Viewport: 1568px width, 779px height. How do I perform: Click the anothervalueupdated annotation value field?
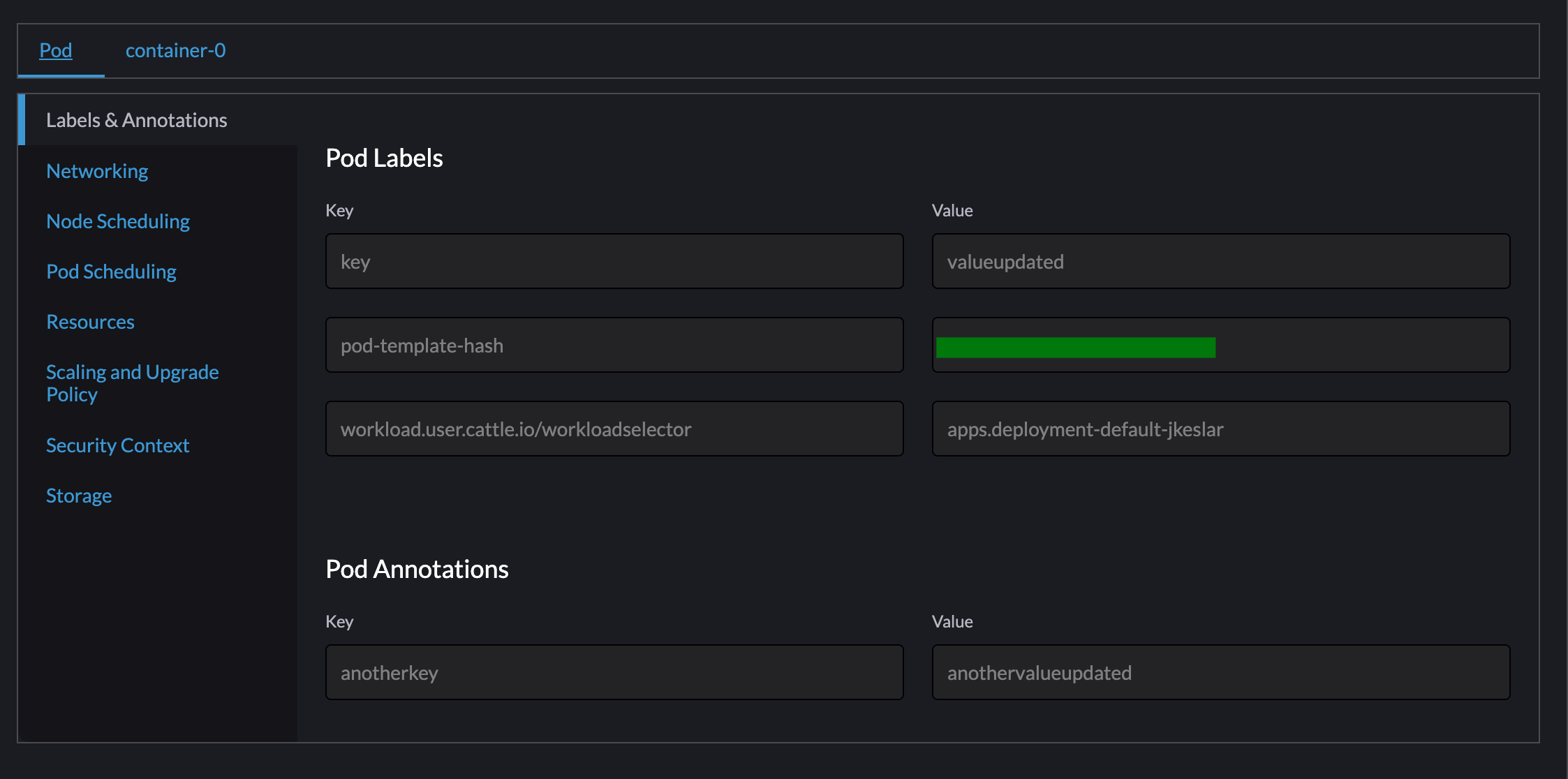point(1220,672)
